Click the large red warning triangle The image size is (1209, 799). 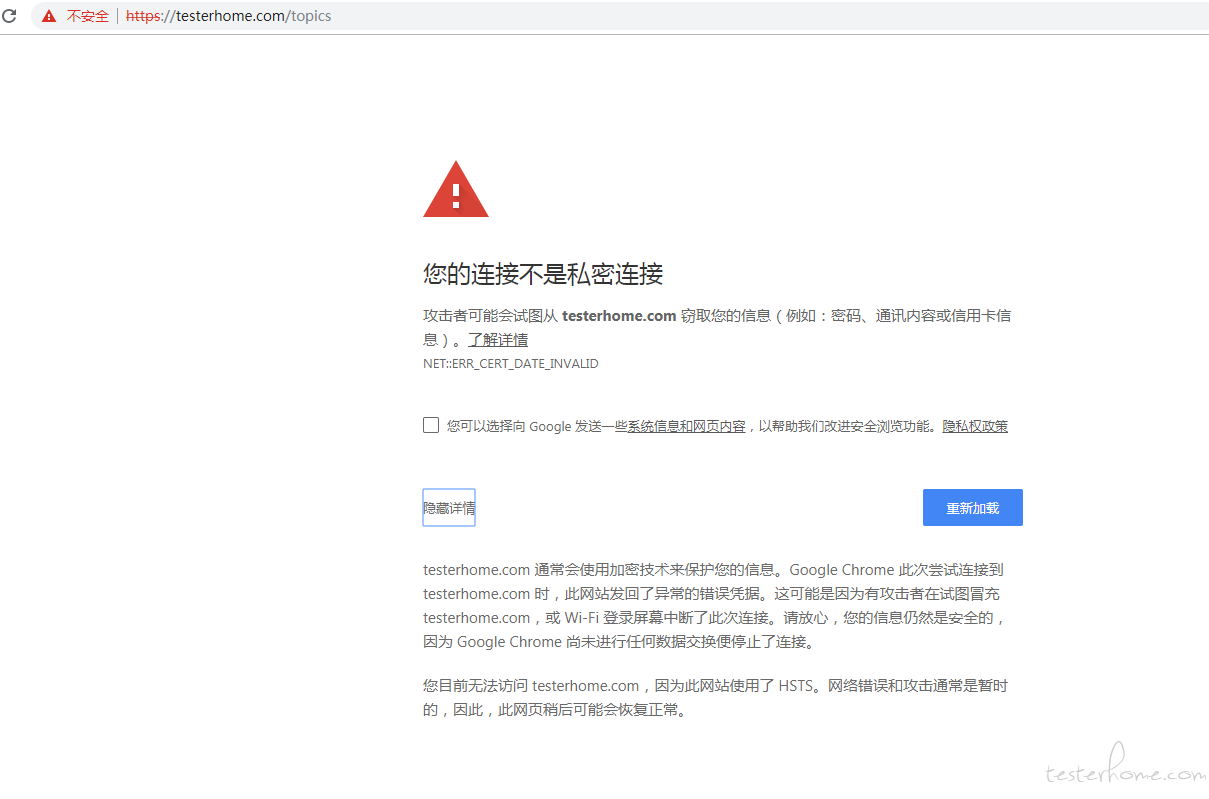point(455,189)
